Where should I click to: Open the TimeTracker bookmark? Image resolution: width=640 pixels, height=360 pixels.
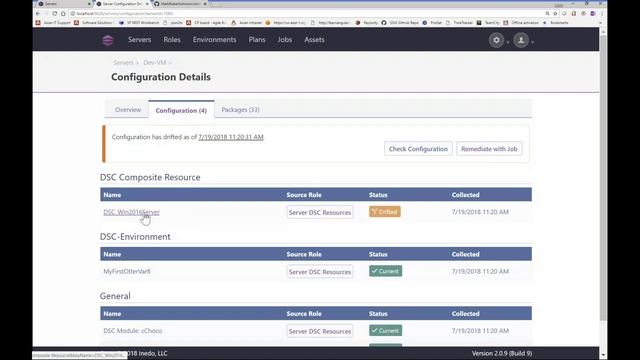(x=459, y=23)
